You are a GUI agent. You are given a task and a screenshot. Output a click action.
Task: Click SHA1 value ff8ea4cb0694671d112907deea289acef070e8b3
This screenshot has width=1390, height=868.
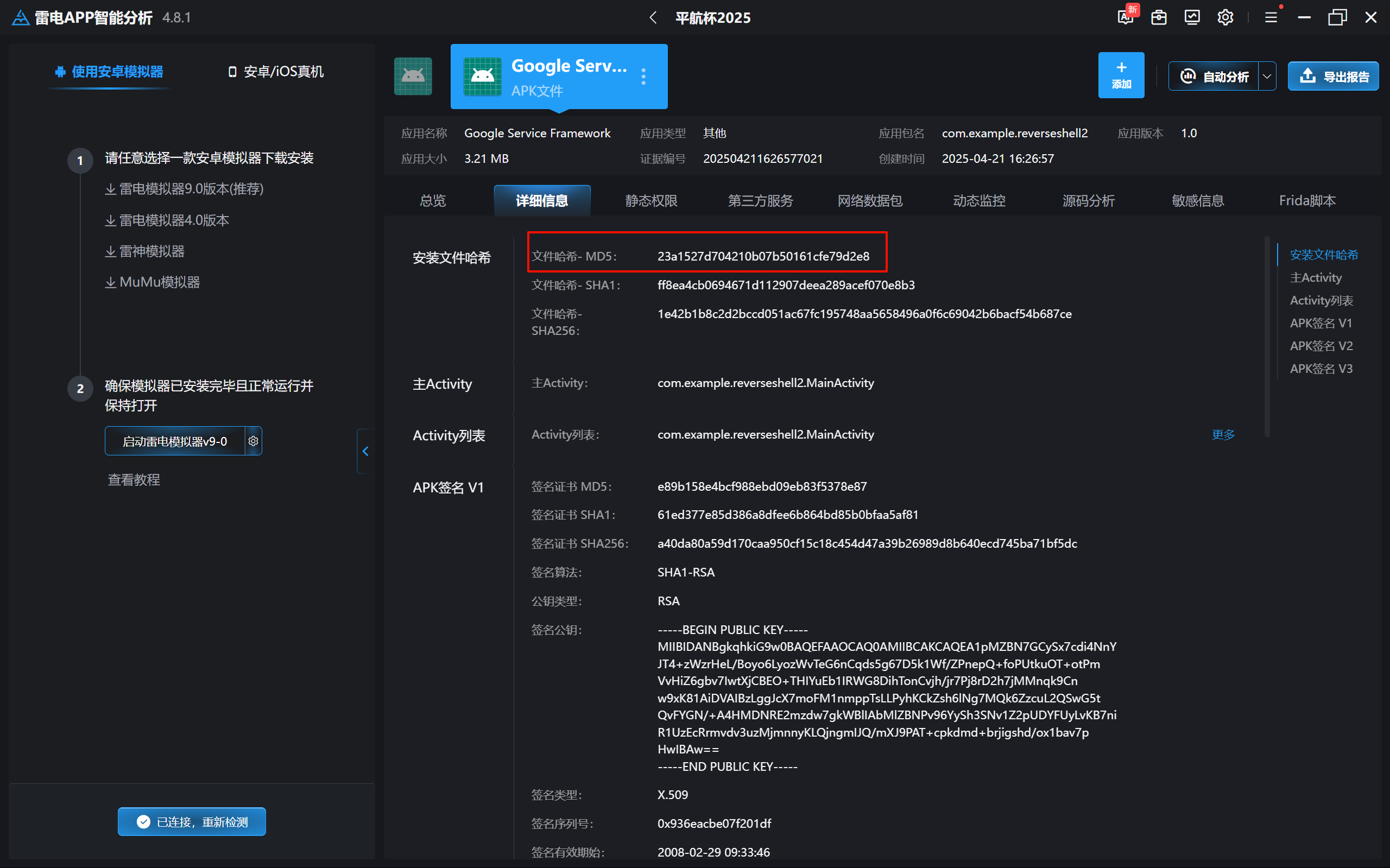click(x=786, y=285)
